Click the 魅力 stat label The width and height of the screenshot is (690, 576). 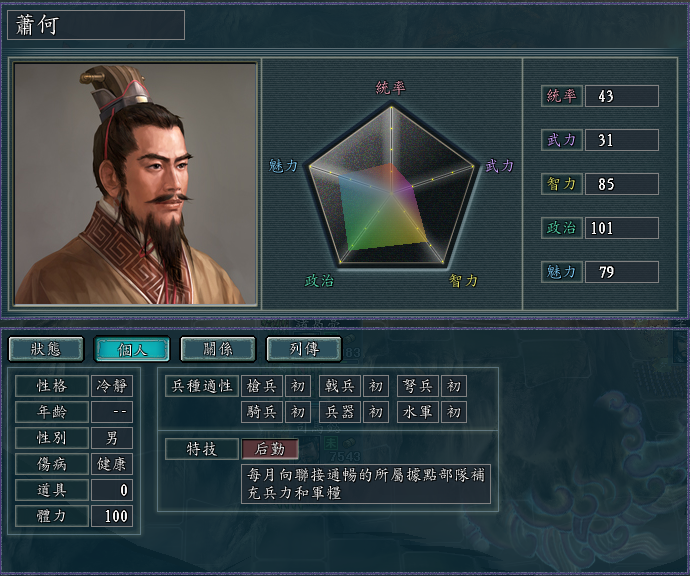562,272
